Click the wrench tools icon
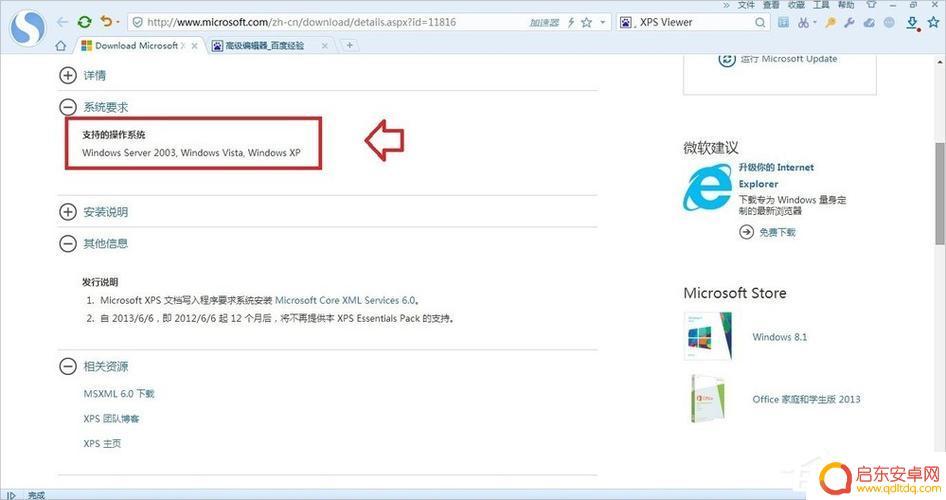This screenshot has width=946, height=500. coord(849,22)
